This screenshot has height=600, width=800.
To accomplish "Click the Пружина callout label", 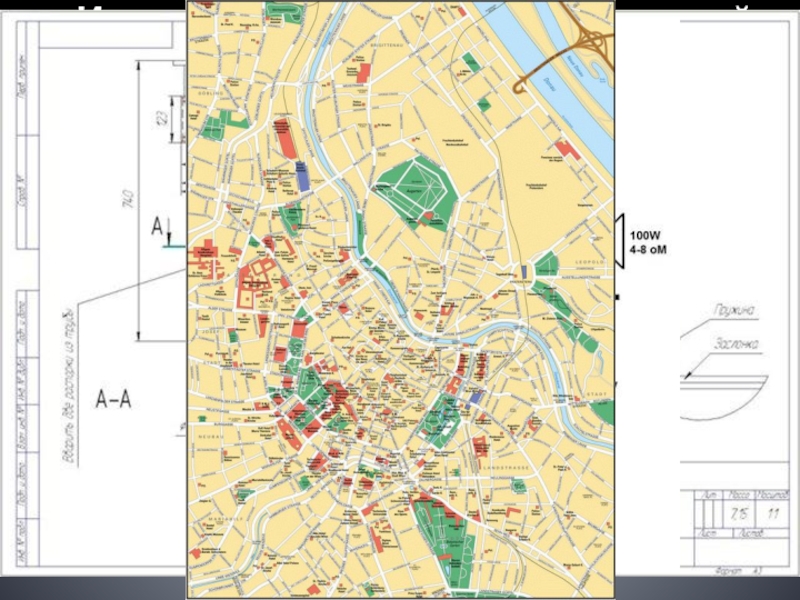I will click(734, 311).
